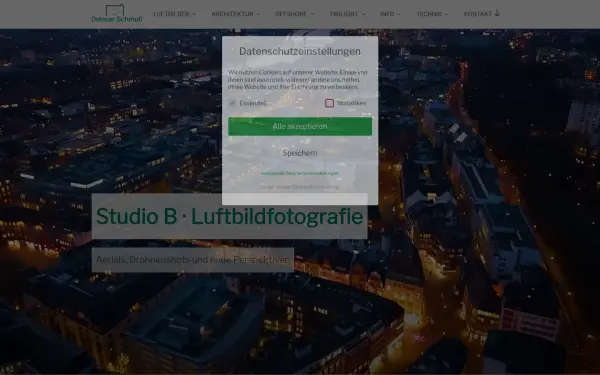Viewport: 600px width, 375px height.
Task: Toggle the Essenziell checkbox
Action: pos(232,103)
